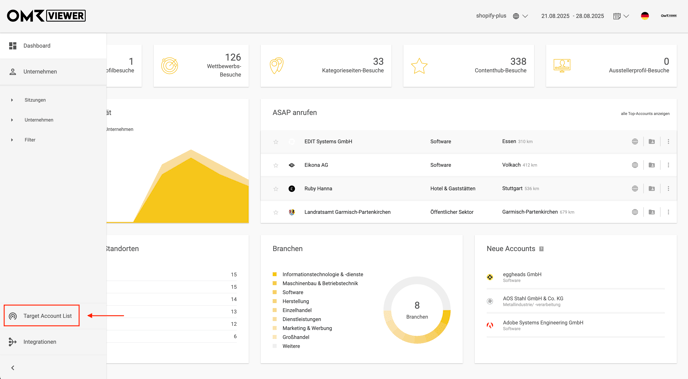Click the Integrationen icon in sidebar
Screen dimensions: 688x379
click(13, 342)
